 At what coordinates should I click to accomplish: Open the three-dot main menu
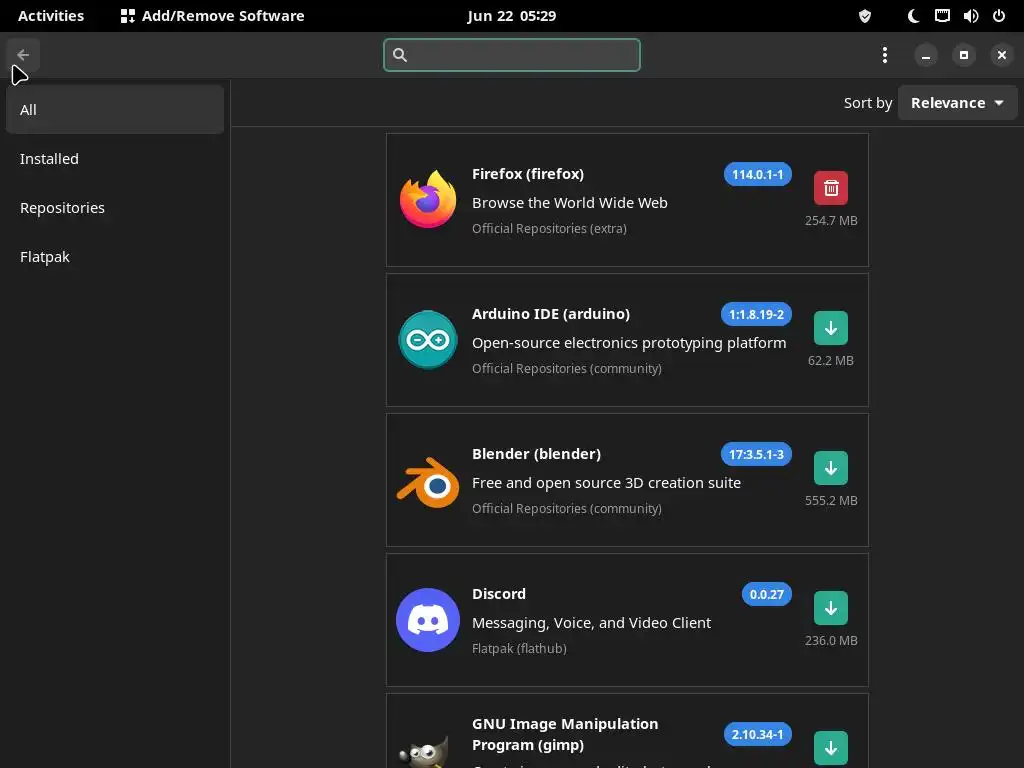pos(884,55)
